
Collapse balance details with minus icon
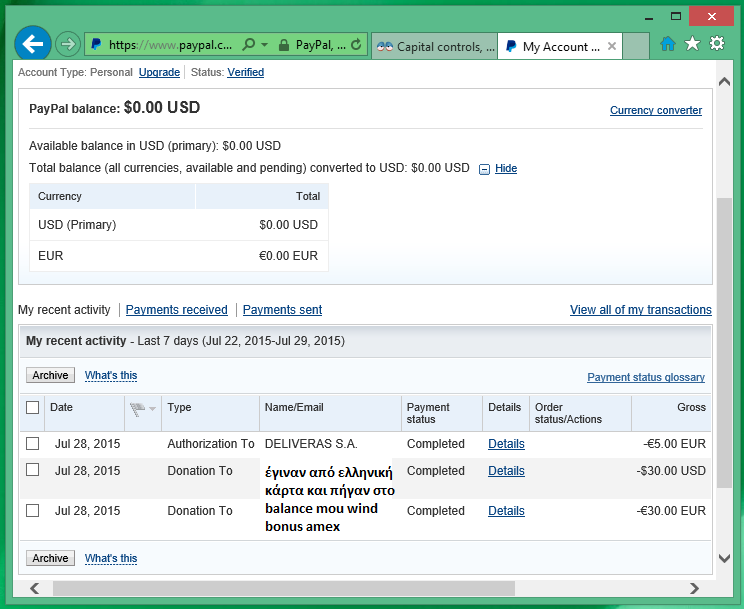pyautogui.click(x=484, y=169)
